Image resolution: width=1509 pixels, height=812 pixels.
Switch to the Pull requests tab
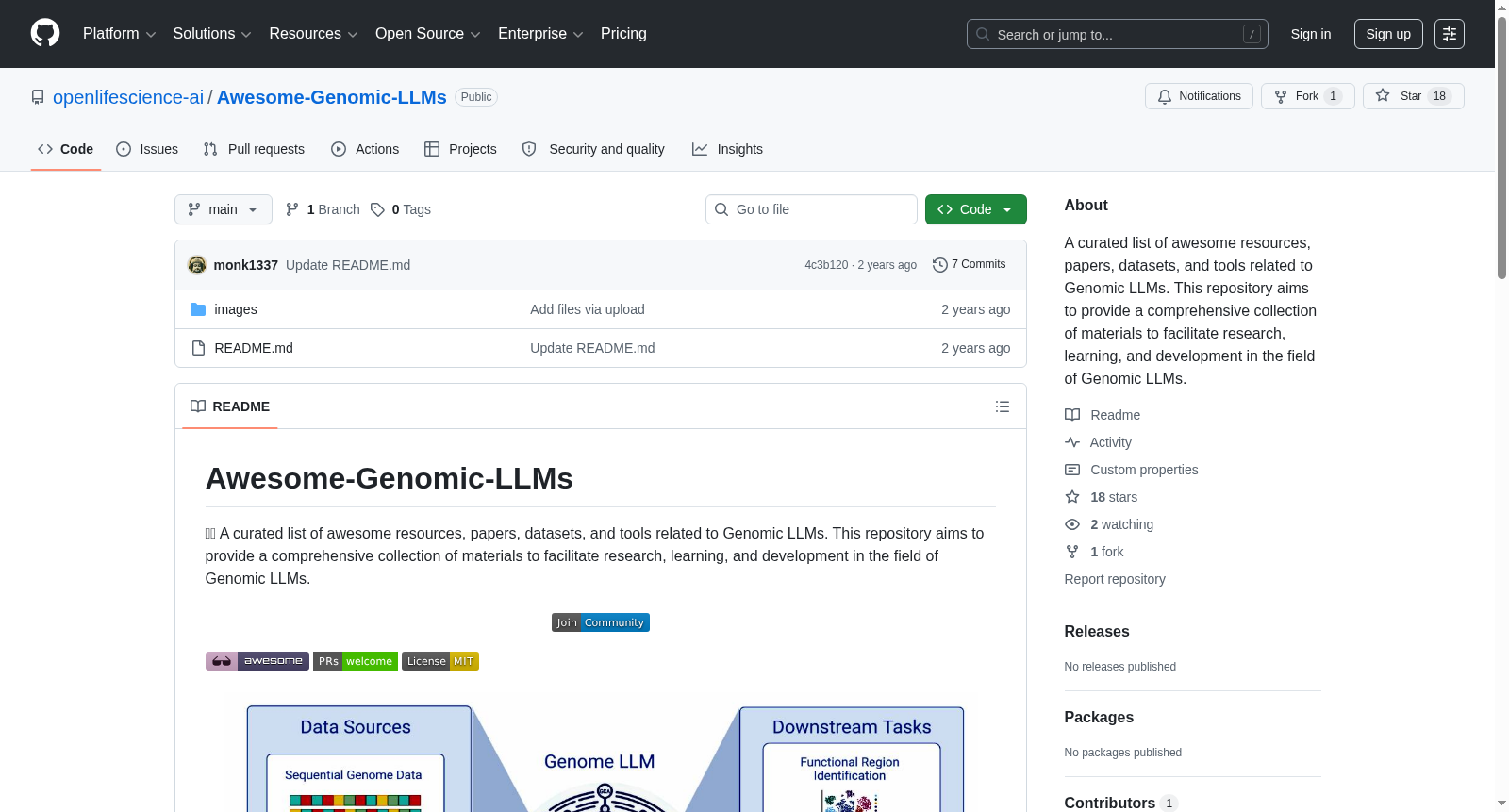coord(254,149)
